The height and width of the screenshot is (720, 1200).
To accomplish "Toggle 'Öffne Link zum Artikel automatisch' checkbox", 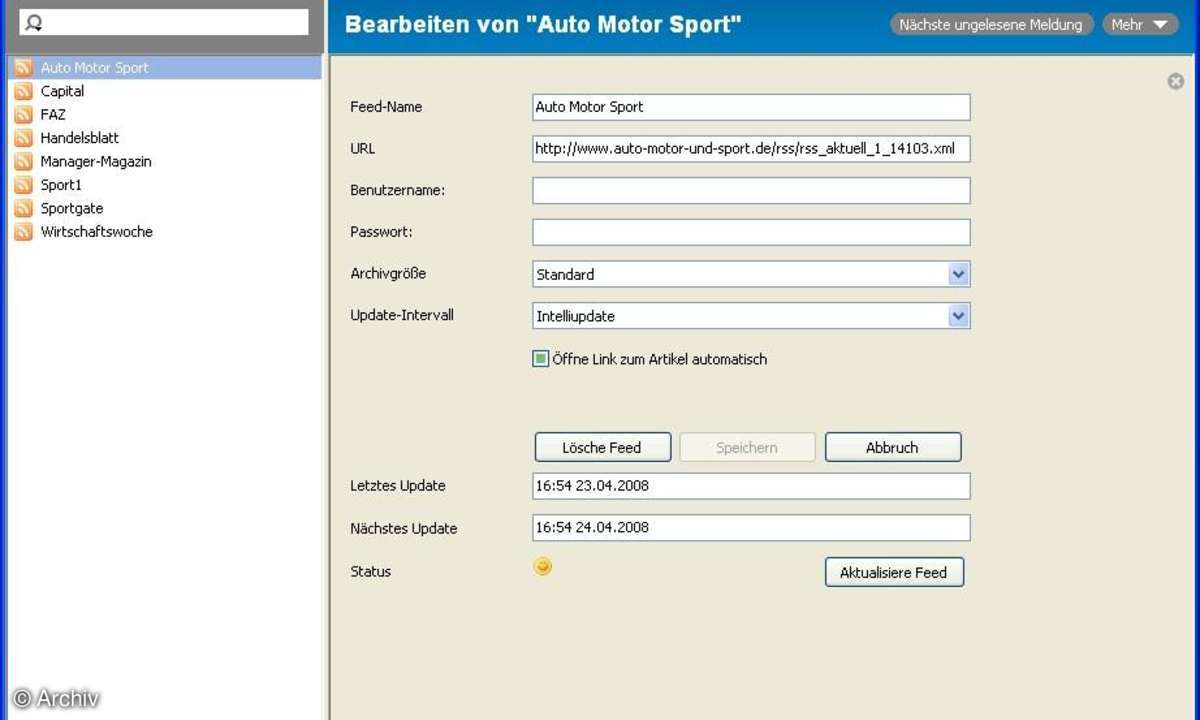I will pos(541,359).
